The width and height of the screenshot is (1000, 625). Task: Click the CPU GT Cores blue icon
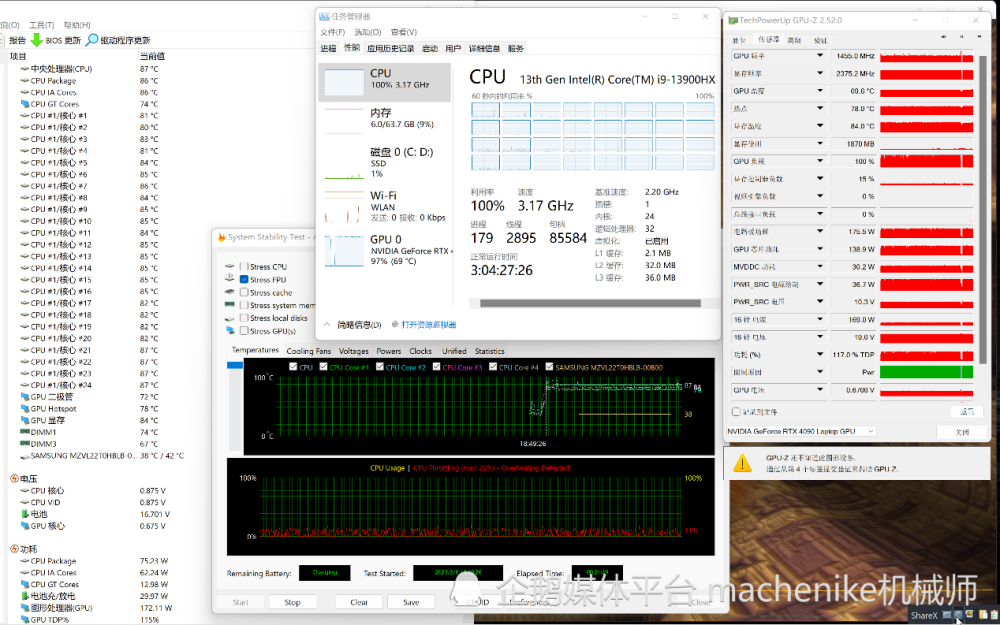point(25,104)
